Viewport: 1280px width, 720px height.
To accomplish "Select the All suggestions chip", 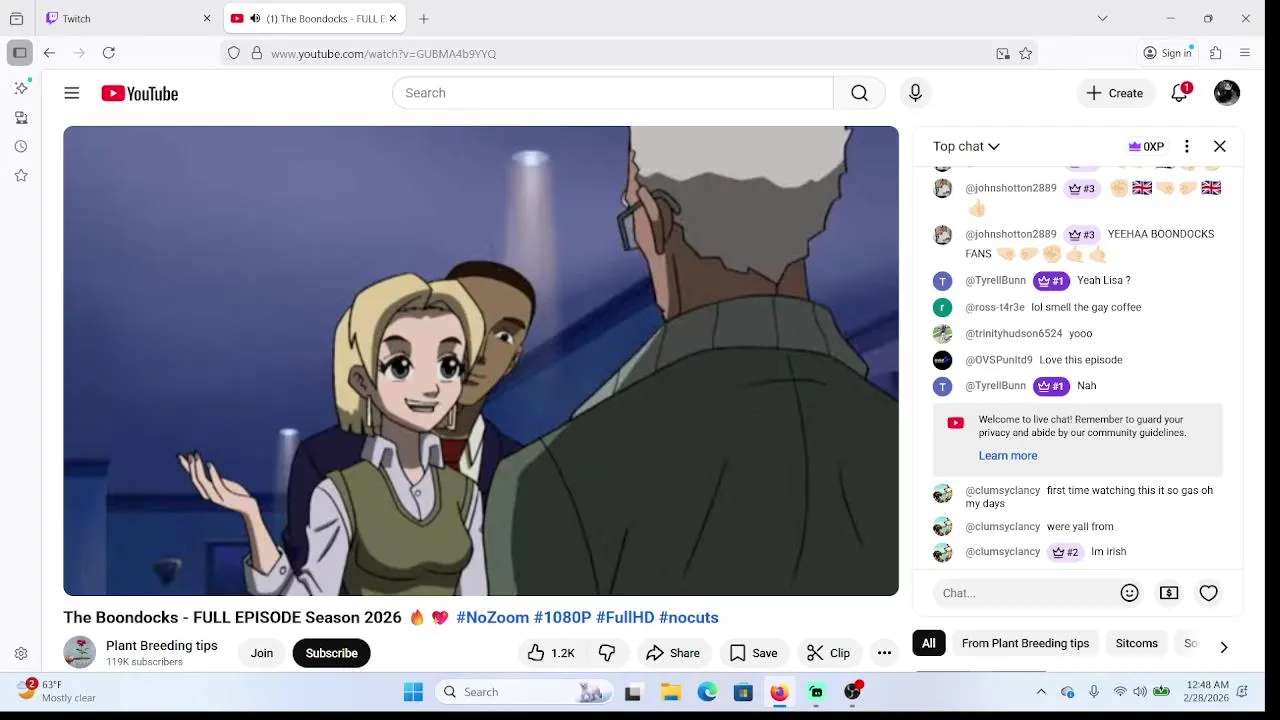I will pyautogui.click(x=929, y=643).
